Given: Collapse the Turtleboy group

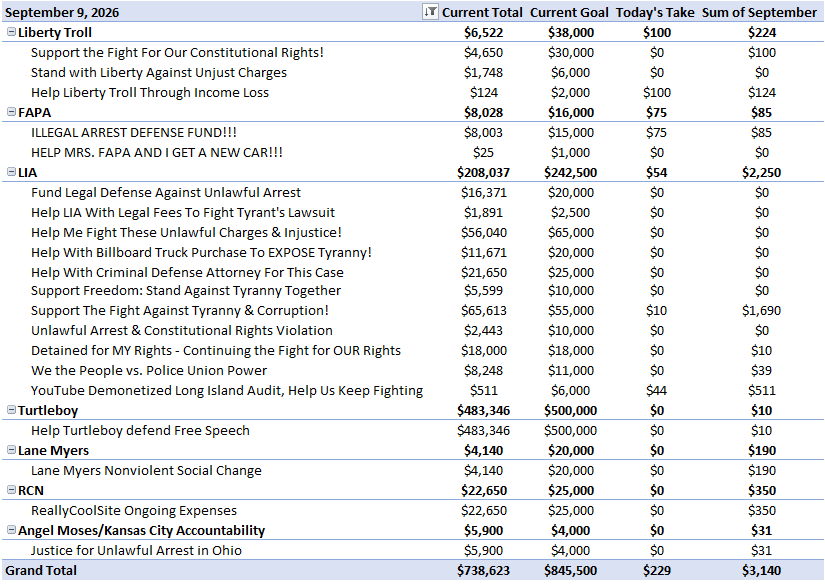Looking at the screenshot, I should coord(11,410).
